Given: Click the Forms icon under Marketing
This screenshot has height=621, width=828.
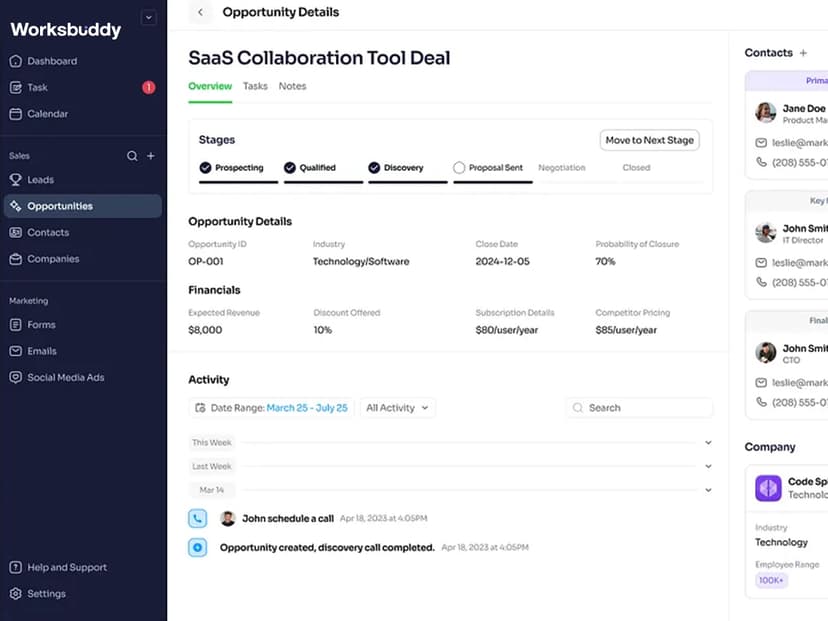Looking at the screenshot, I should click(x=16, y=325).
